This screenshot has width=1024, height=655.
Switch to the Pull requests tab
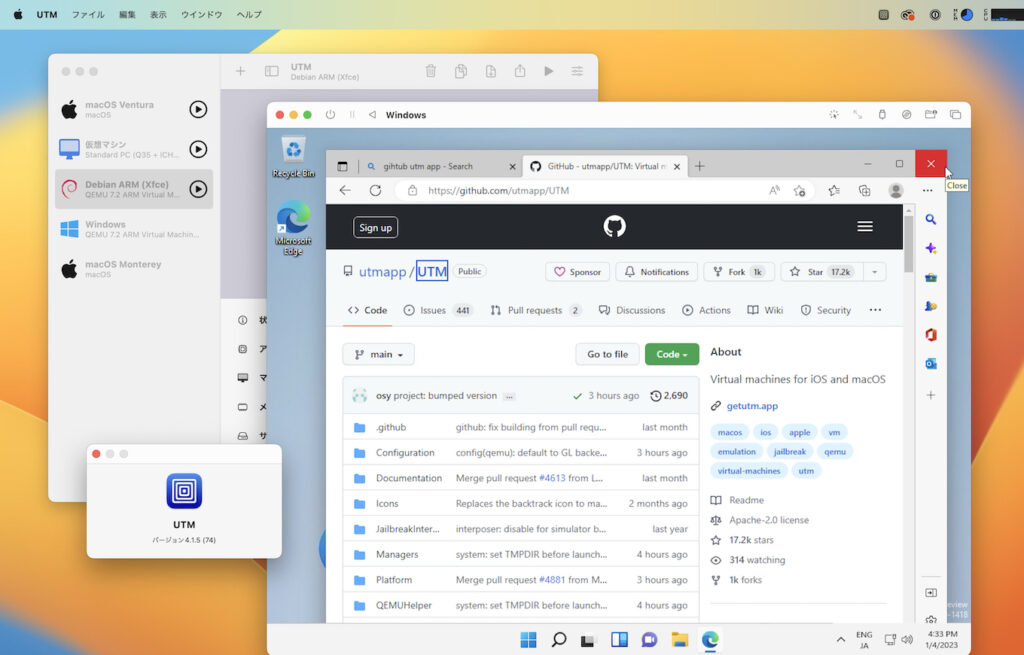pyautogui.click(x=534, y=310)
